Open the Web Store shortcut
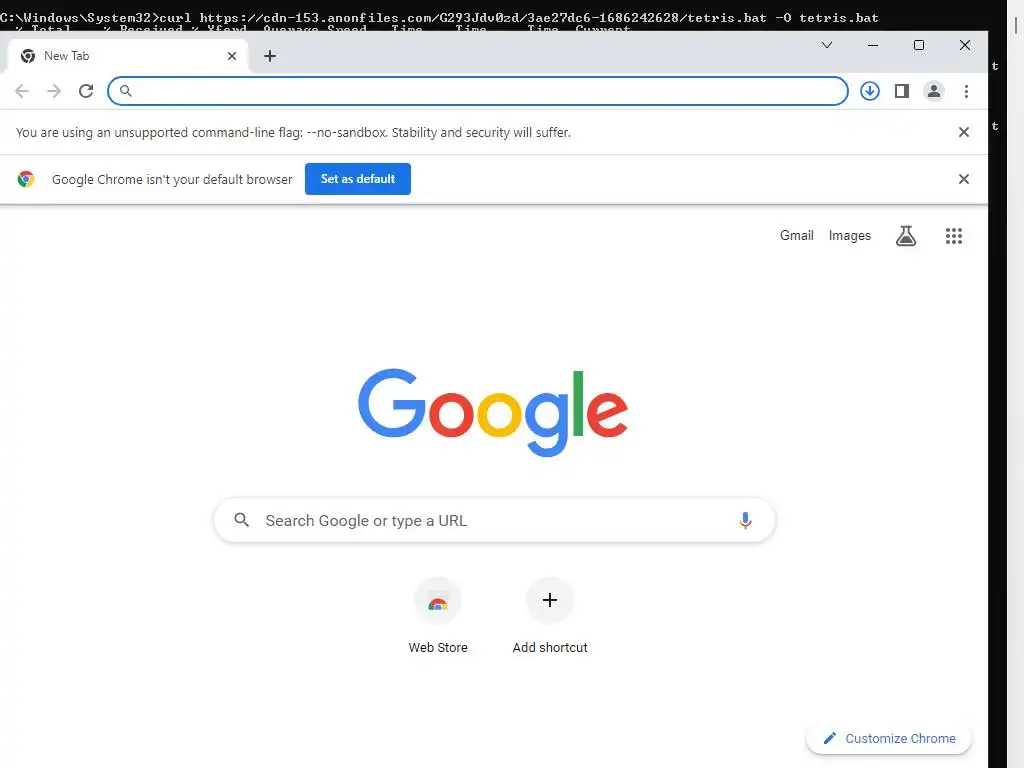The image size is (1024, 768). (438, 616)
